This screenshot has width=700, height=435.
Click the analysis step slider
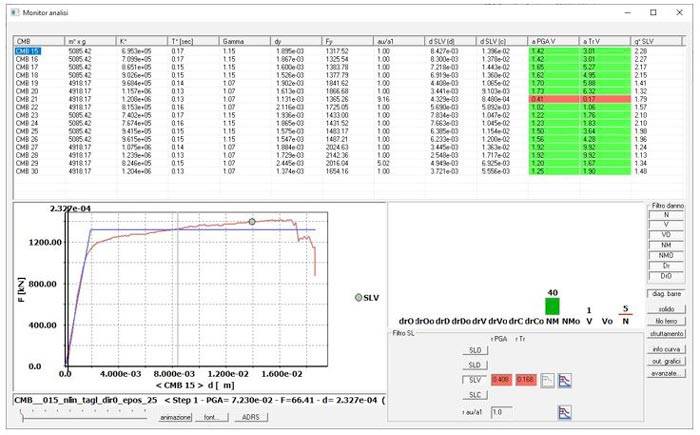[84, 415]
